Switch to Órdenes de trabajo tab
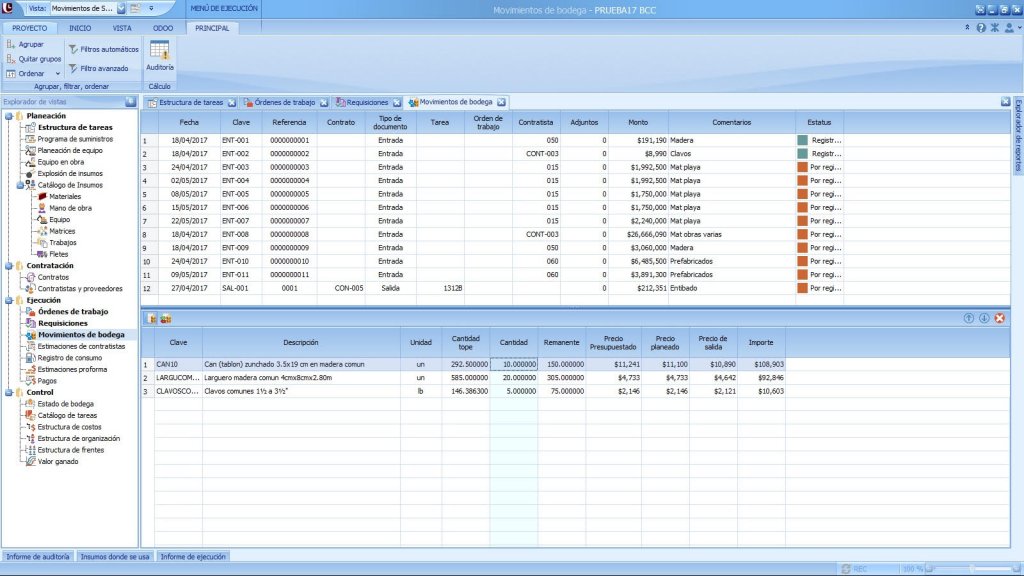Image resolution: width=1024 pixels, height=576 pixels. coord(284,102)
